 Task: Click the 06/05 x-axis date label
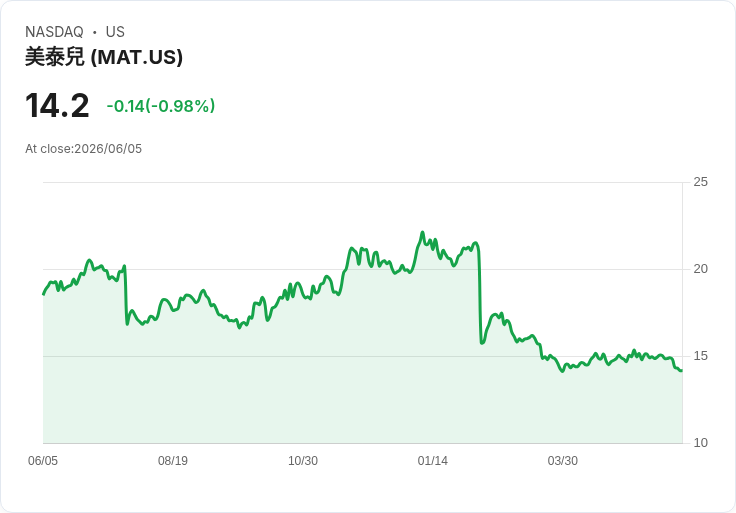[43, 460]
